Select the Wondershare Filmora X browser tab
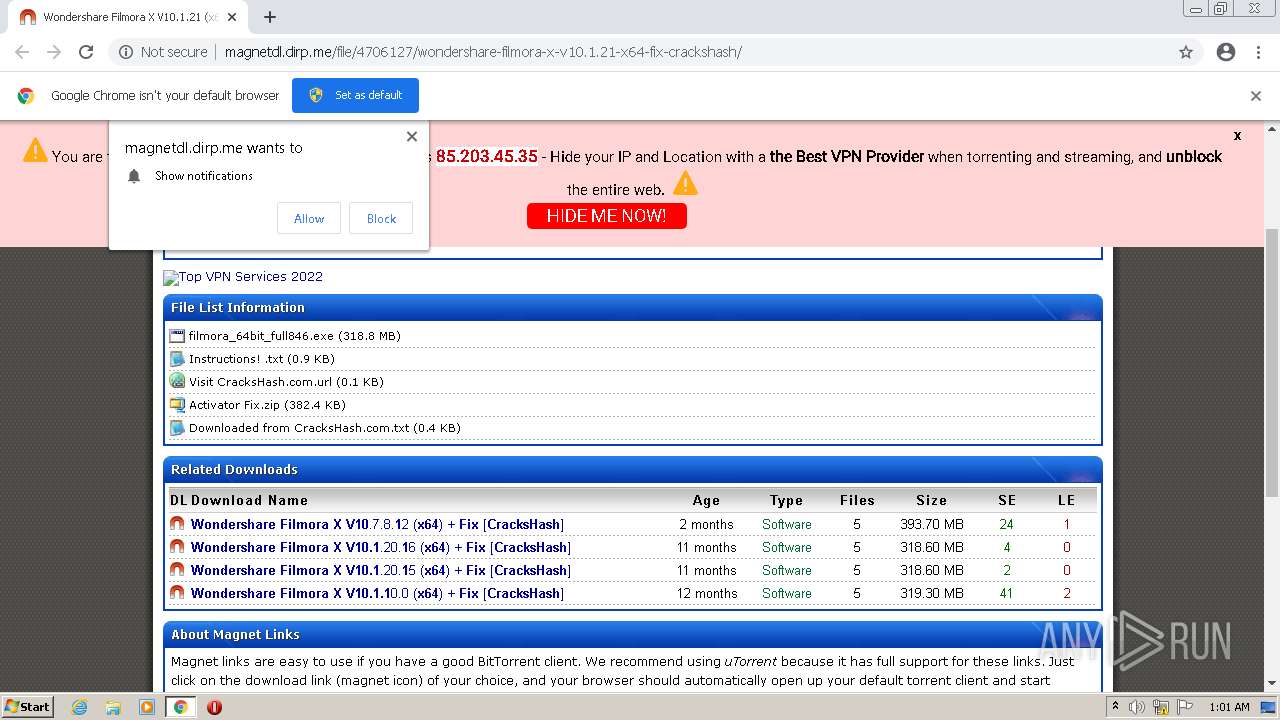1280x720 pixels. click(x=130, y=18)
